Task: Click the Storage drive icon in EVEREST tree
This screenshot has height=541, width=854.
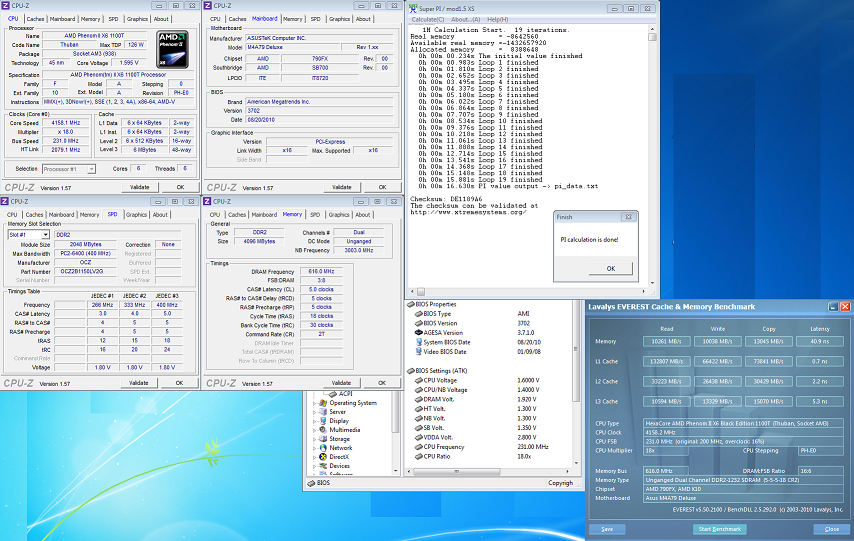Action: point(323,439)
